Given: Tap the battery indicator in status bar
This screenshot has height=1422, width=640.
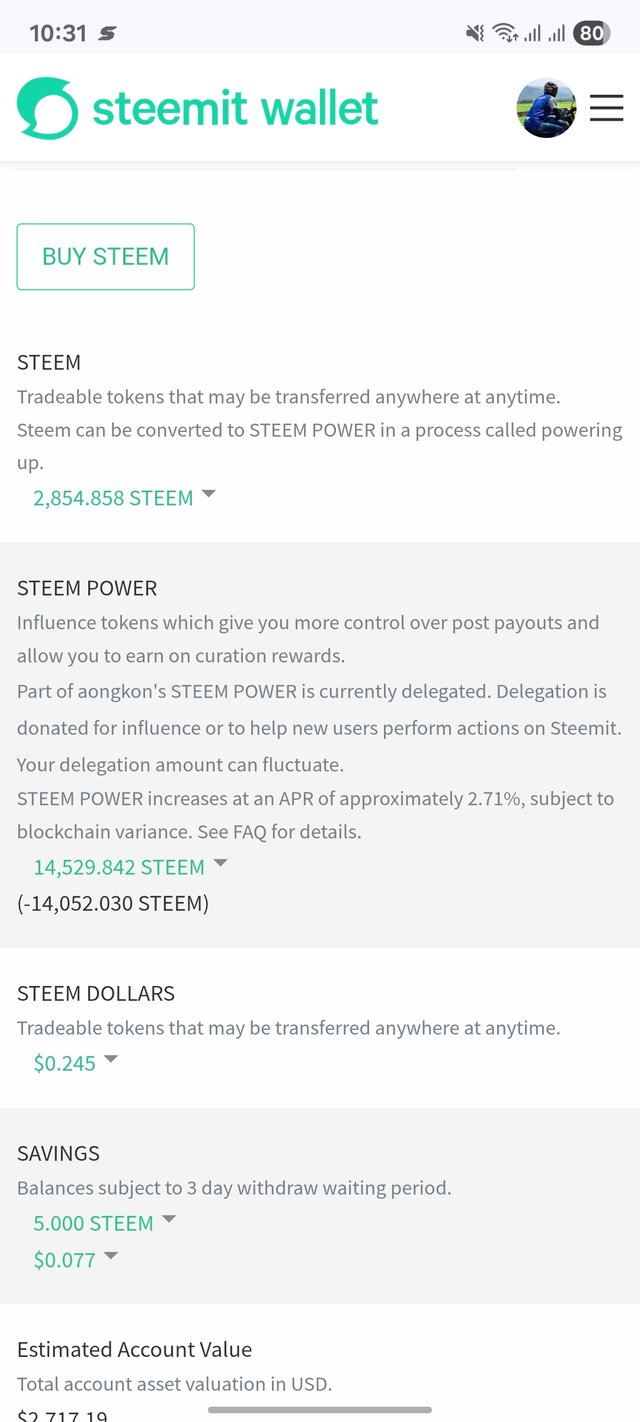Looking at the screenshot, I should pyautogui.click(x=591, y=33).
